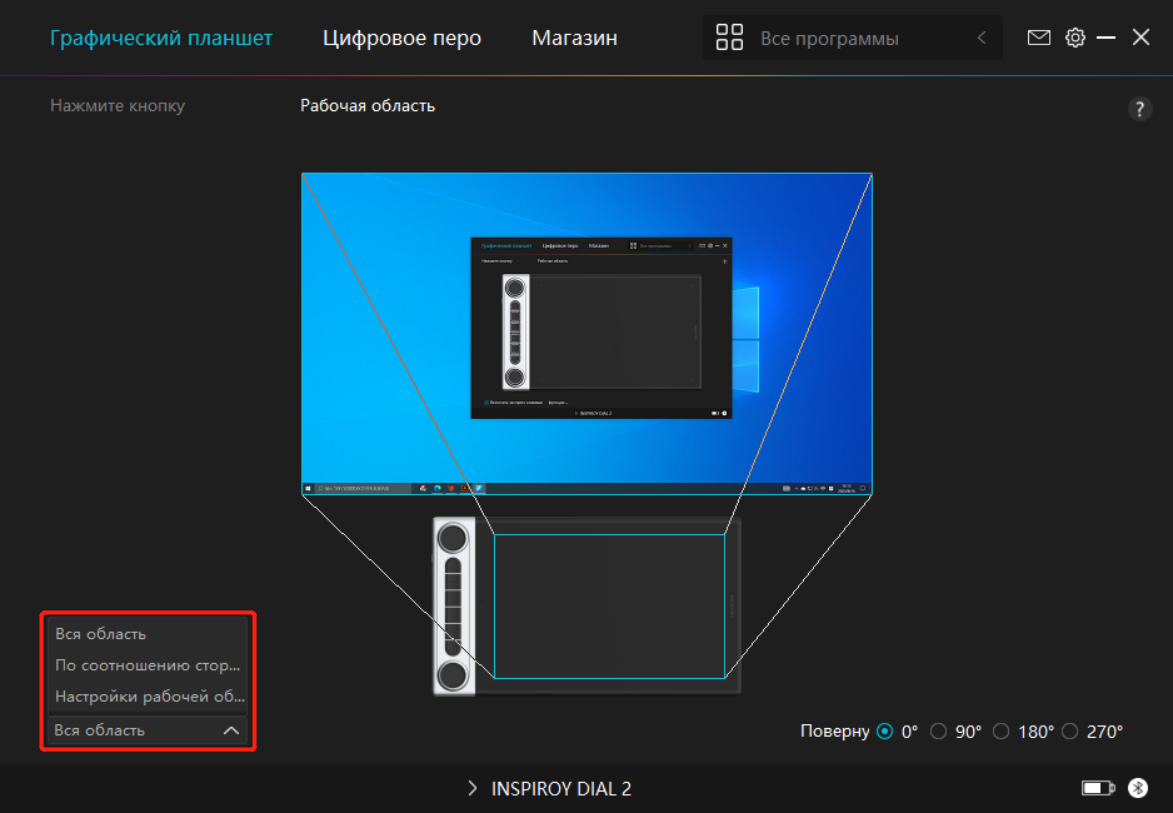The image size is (1173, 813).
Task: Collapse the Вся область working area dropdown
Action: click(231, 731)
